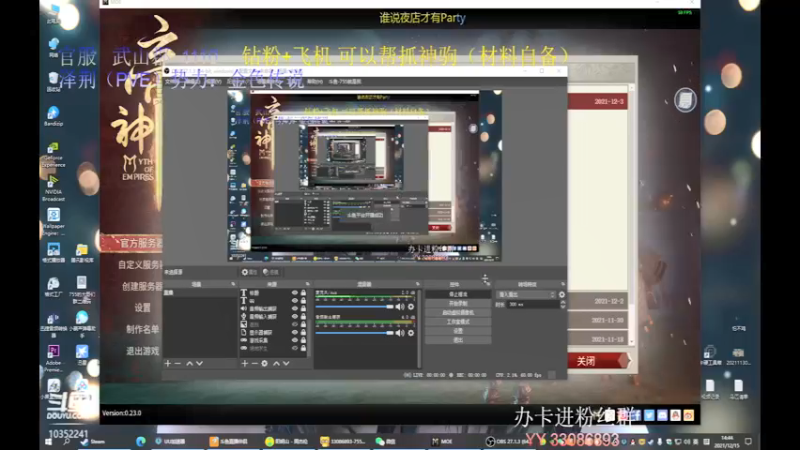Open the Twitter icon in game launcher
Image resolution: width=800 pixels, height=450 pixels.
pos(649,415)
